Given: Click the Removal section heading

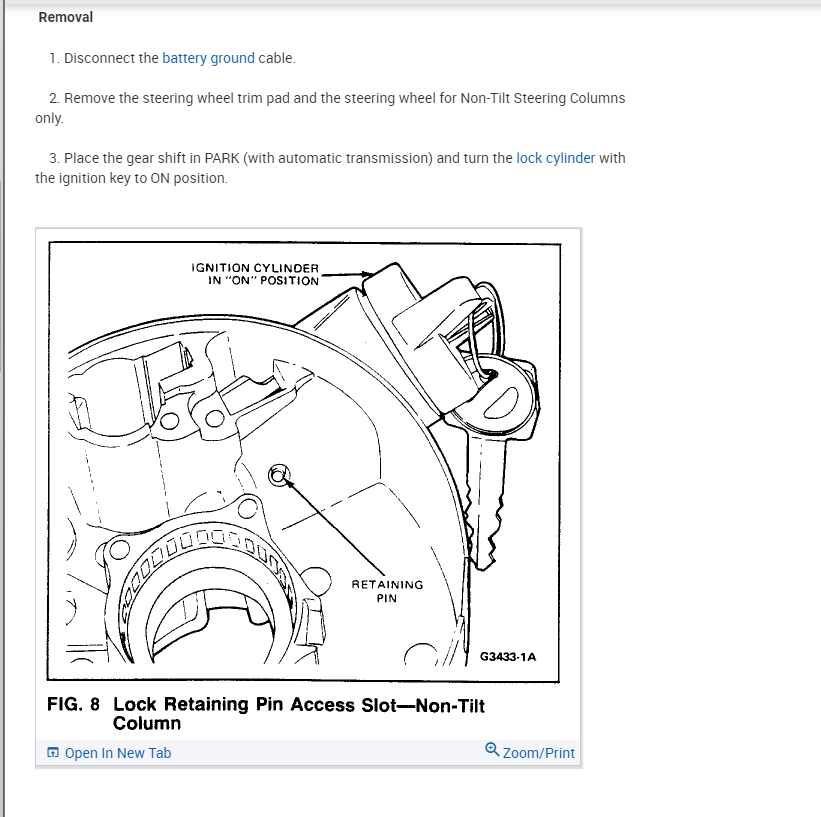Looking at the screenshot, I should (65, 17).
